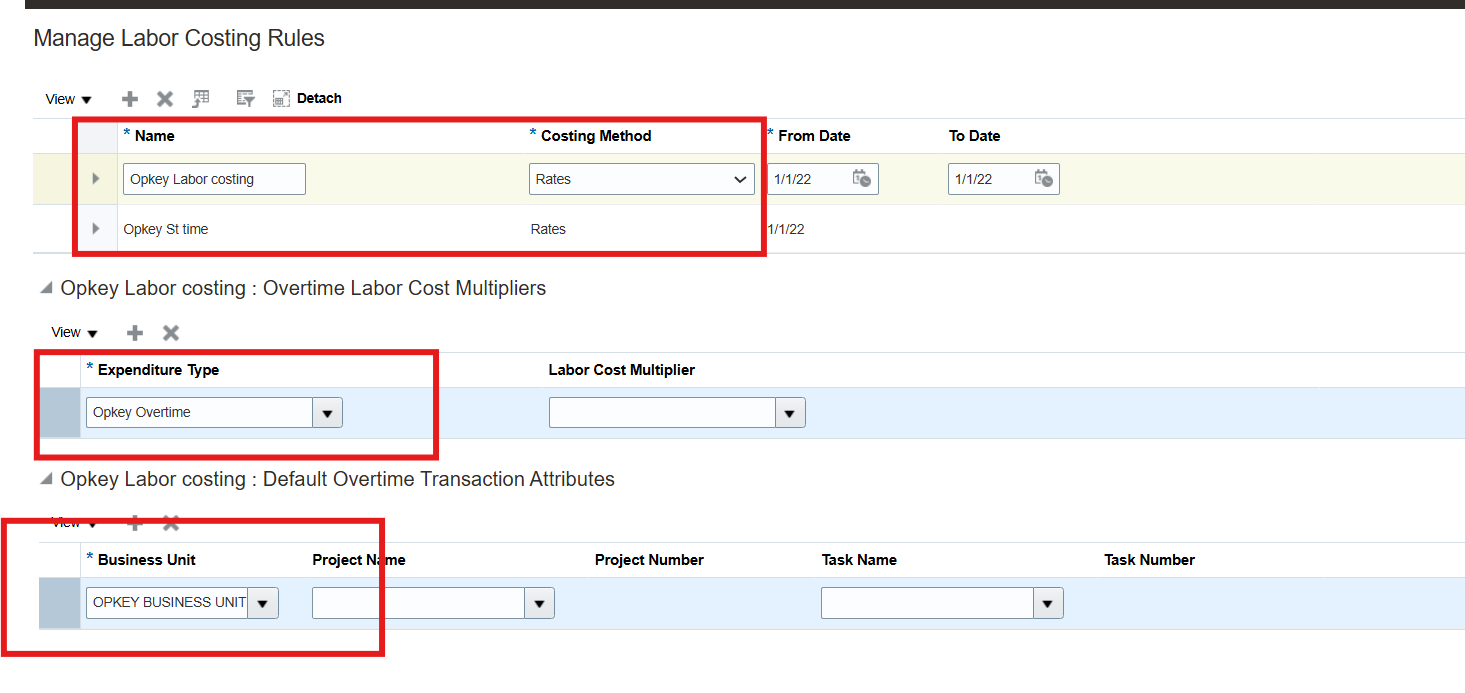This screenshot has width=1465, height=693.
Task: Select the Opkey Overtime row header cell
Action: click(60, 413)
